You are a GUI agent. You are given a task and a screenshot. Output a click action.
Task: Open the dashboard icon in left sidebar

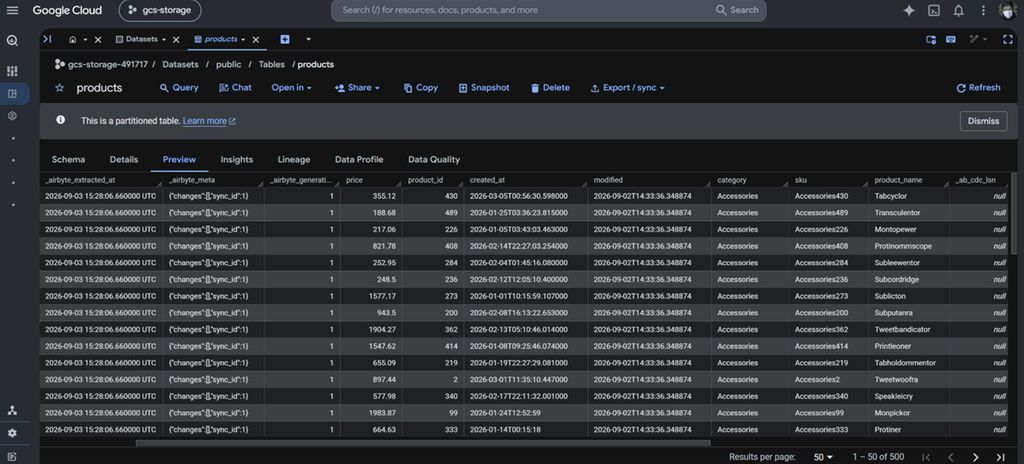12,71
